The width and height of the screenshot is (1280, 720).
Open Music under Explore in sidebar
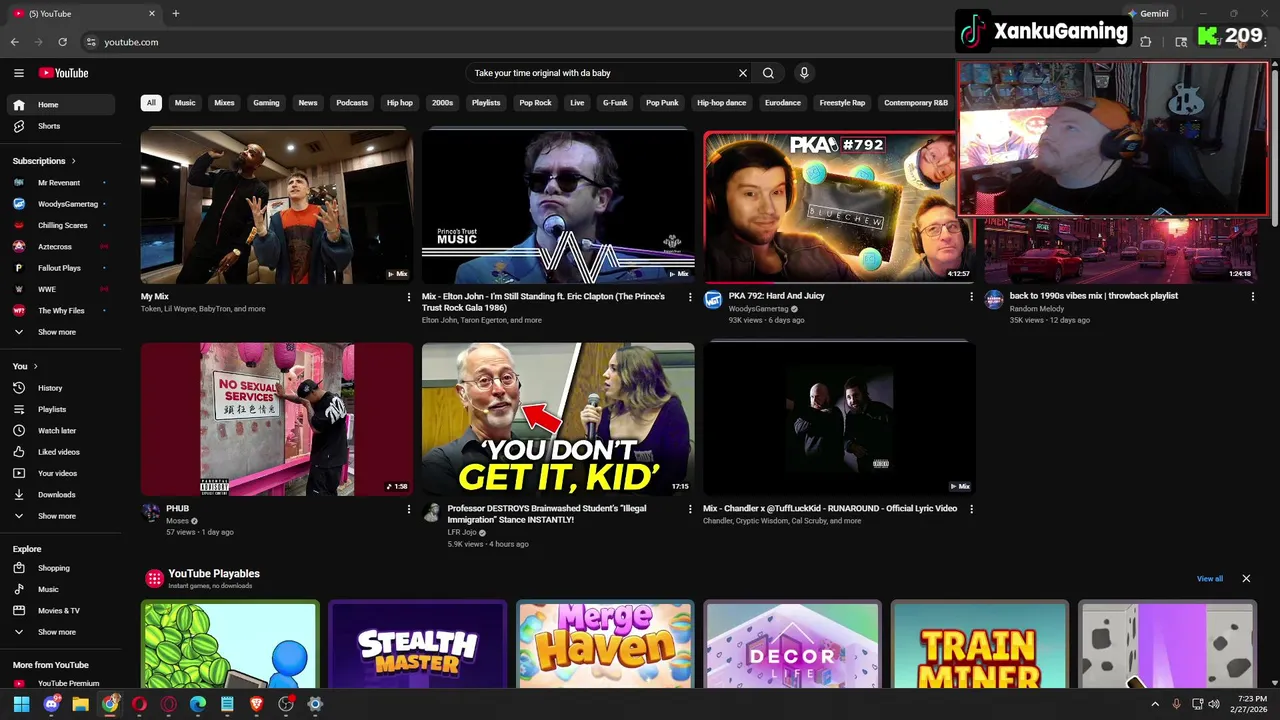[x=60, y=589]
